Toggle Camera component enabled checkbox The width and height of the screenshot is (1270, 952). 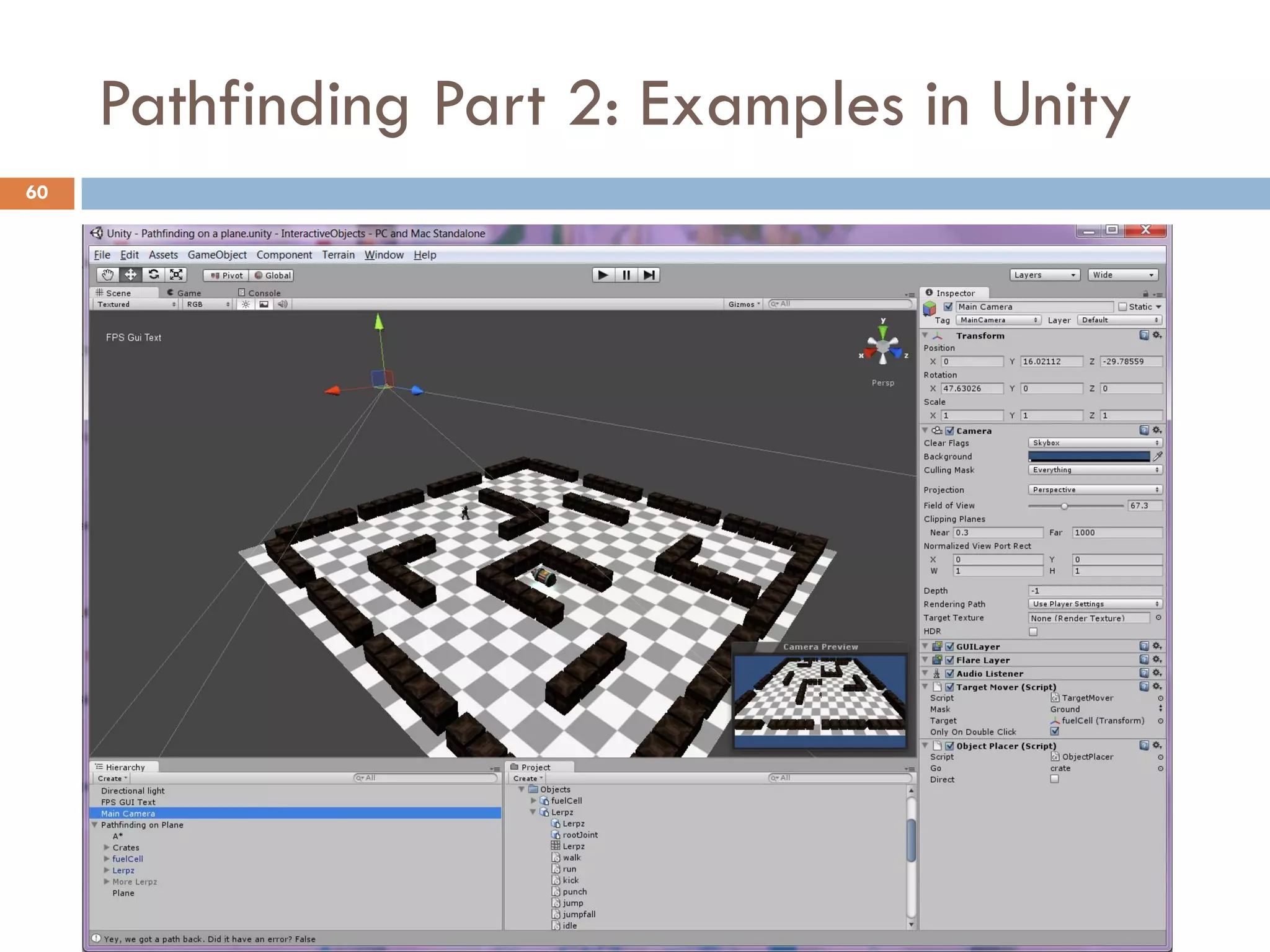tap(949, 431)
